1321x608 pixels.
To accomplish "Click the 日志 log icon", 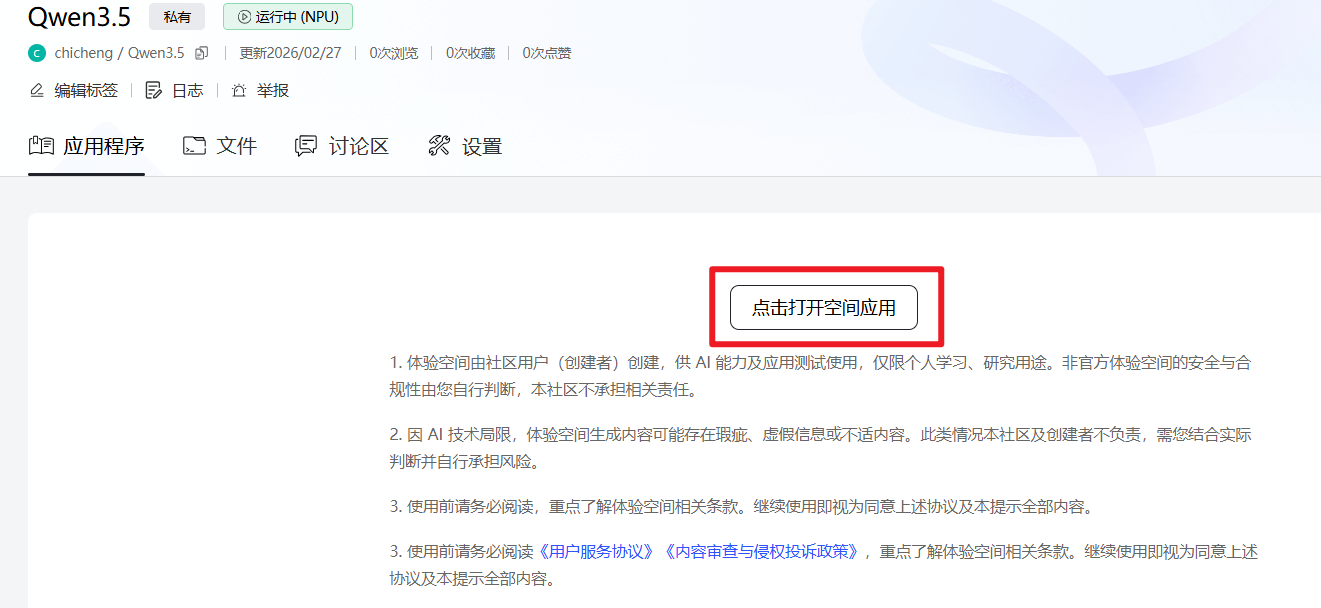I will click(x=153, y=90).
